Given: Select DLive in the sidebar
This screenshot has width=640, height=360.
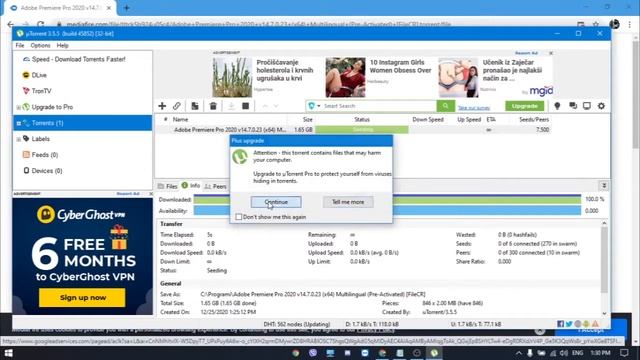Looking at the screenshot, I should click(x=39, y=75).
